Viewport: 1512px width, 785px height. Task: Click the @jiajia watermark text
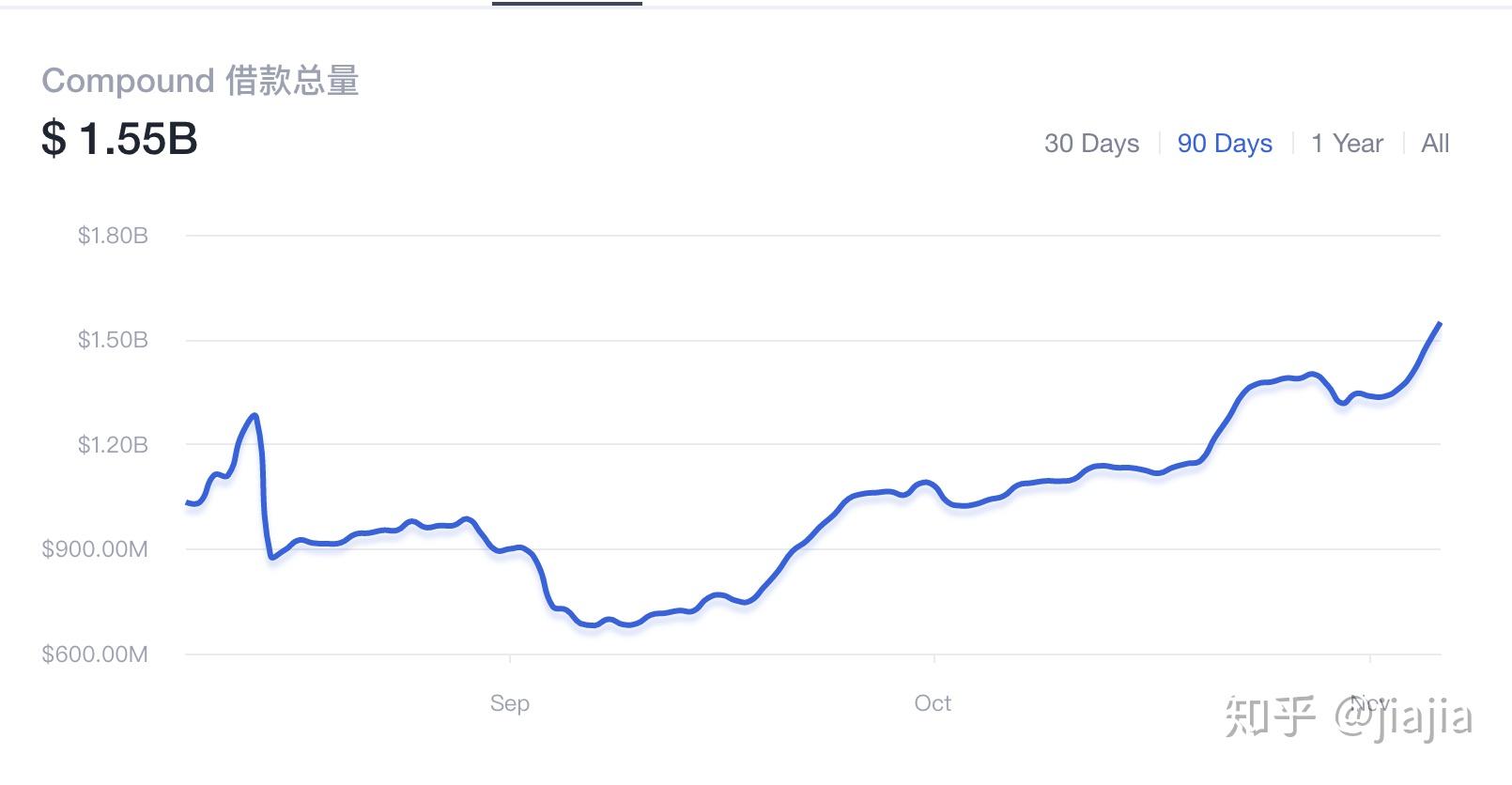(1404, 718)
